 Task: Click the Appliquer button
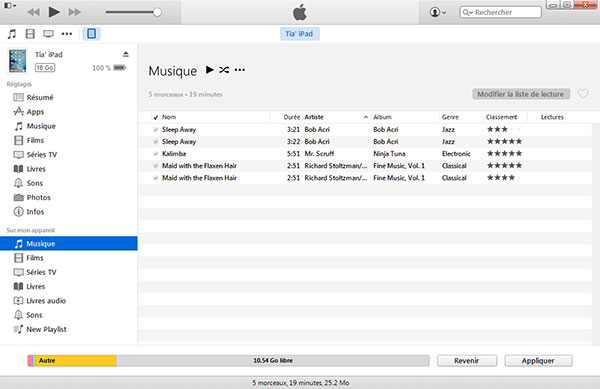click(538, 361)
